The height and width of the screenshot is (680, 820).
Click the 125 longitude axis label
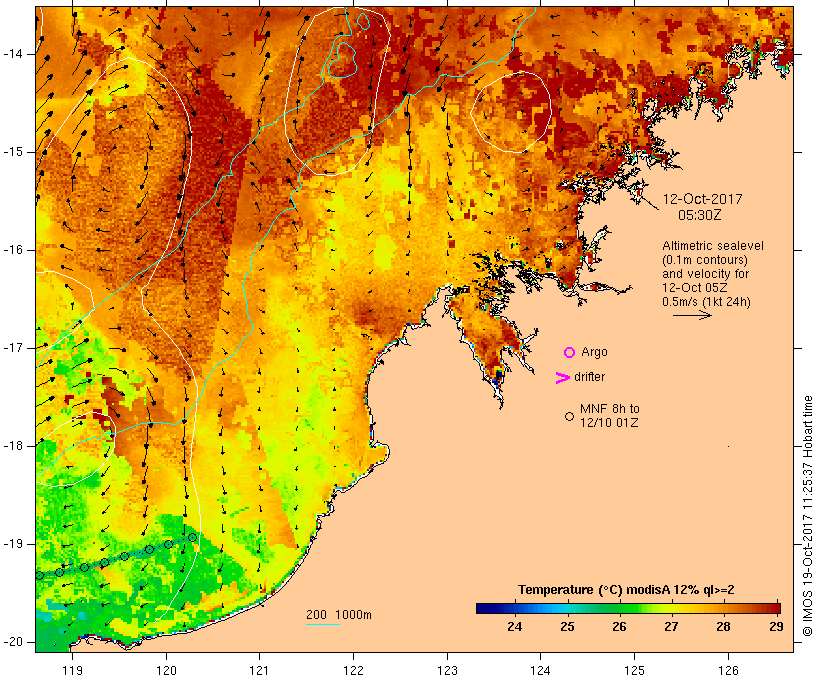click(x=634, y=671)
